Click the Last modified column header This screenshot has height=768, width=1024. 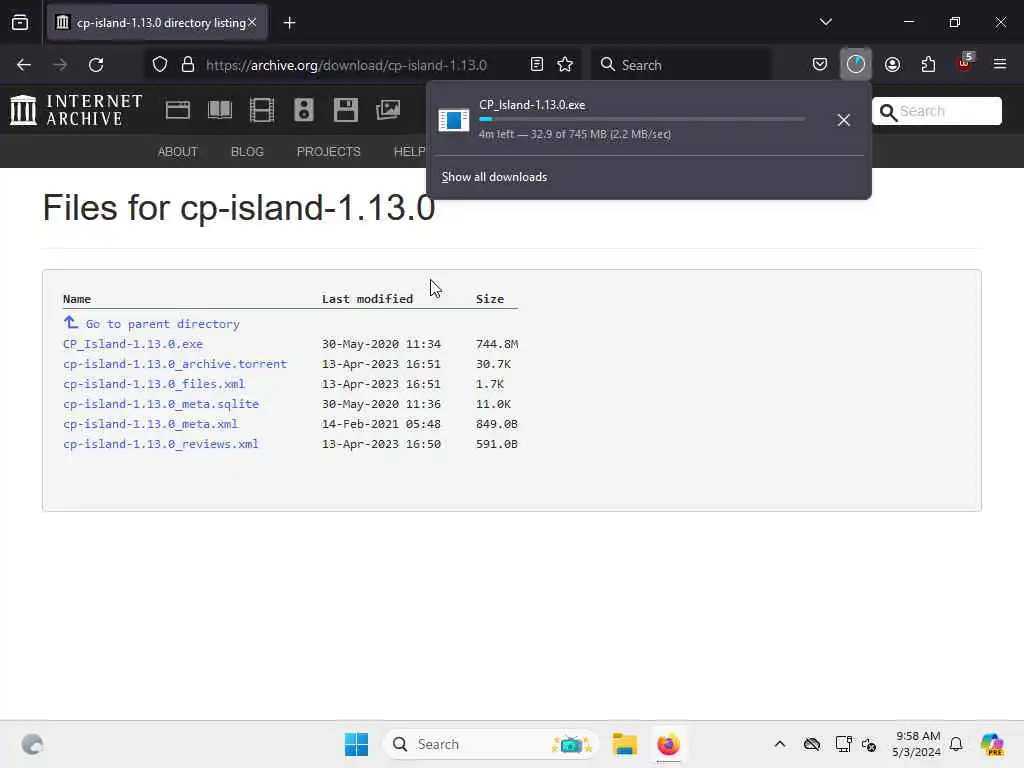368,299
